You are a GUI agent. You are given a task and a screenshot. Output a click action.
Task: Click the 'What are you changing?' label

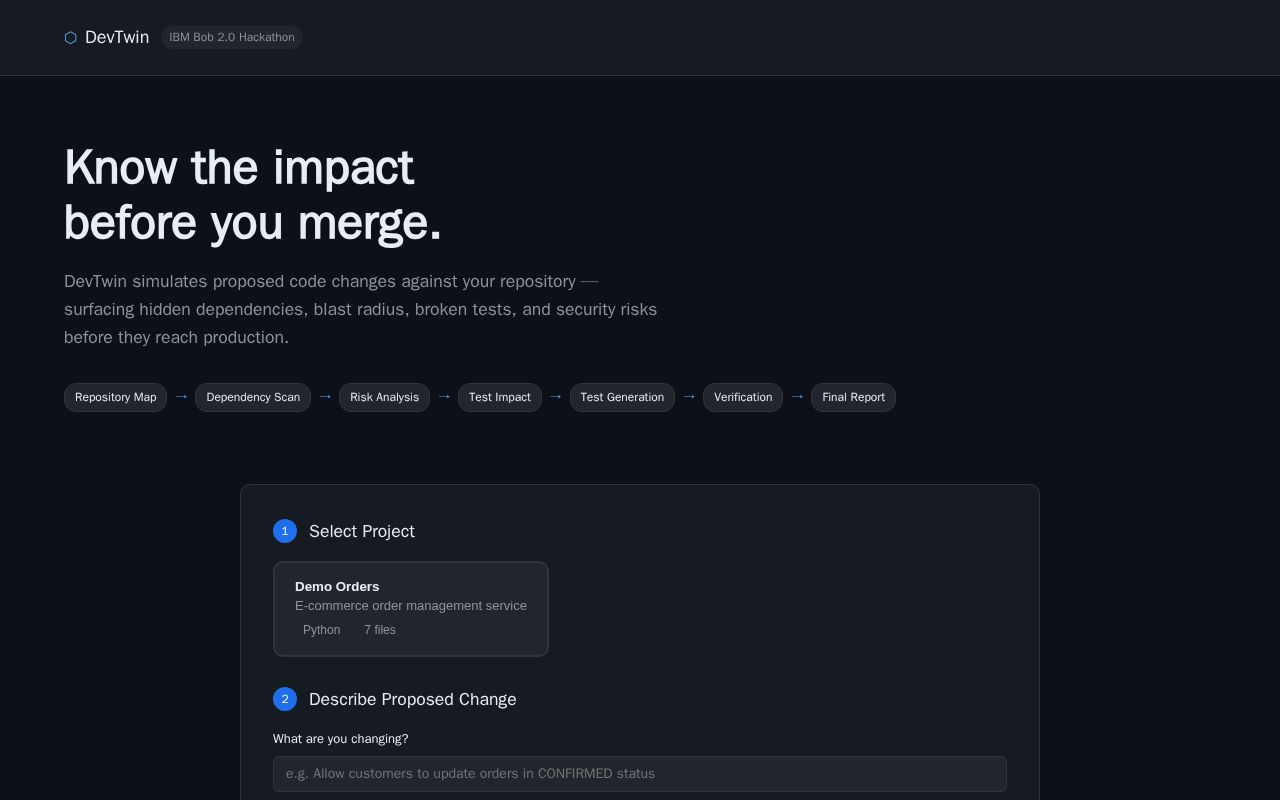tap(341, 739)
